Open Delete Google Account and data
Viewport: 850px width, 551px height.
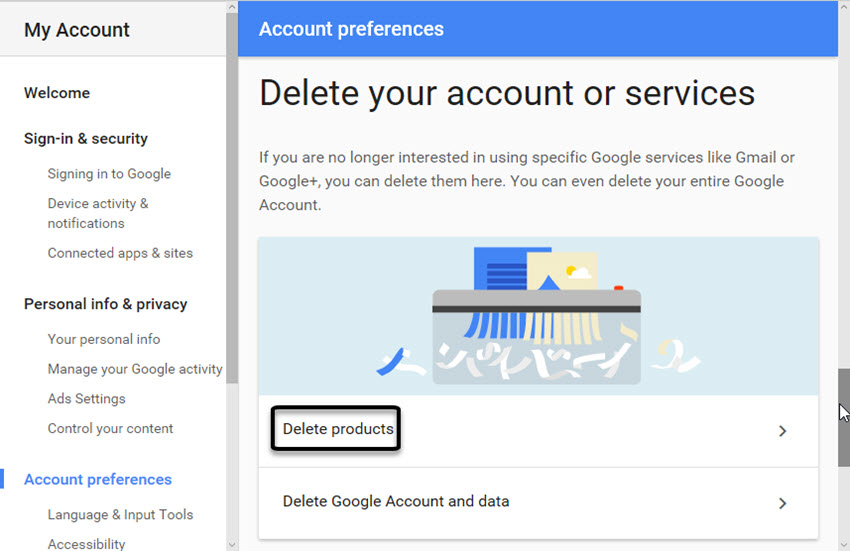396,501
